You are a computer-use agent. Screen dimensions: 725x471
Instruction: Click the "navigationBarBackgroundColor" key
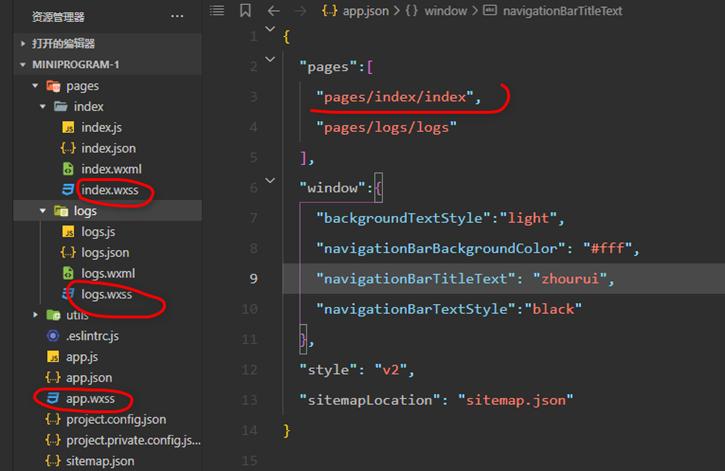tap(441, 249)
